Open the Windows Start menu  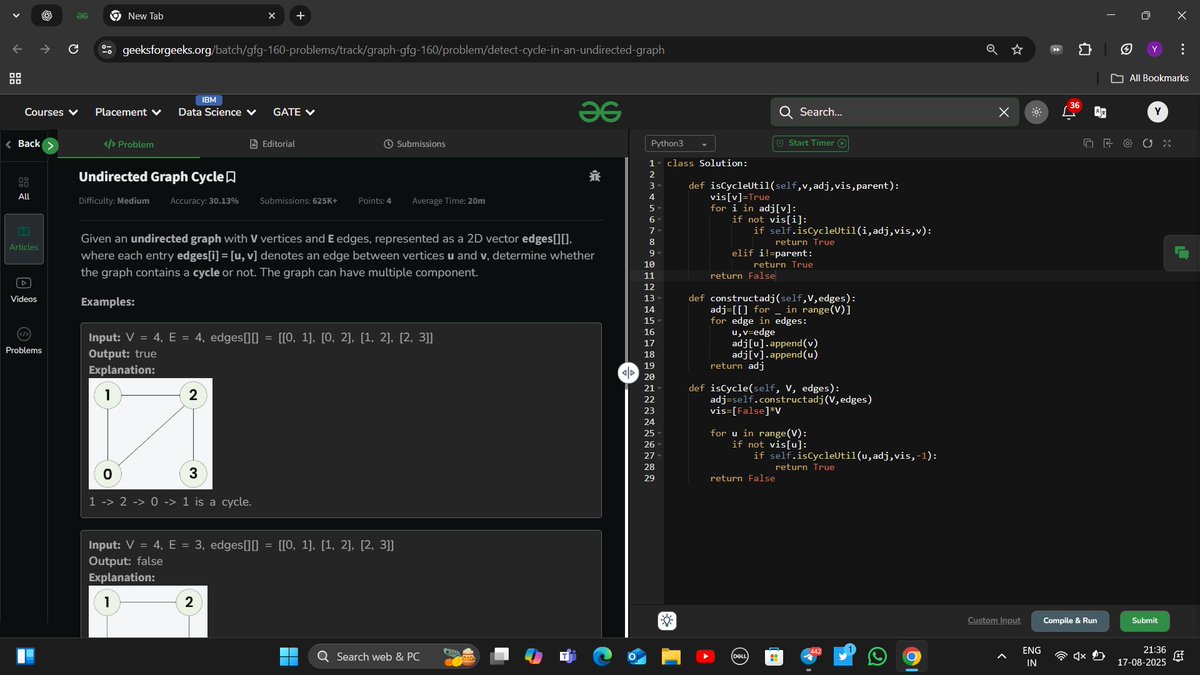coord(288,656)
